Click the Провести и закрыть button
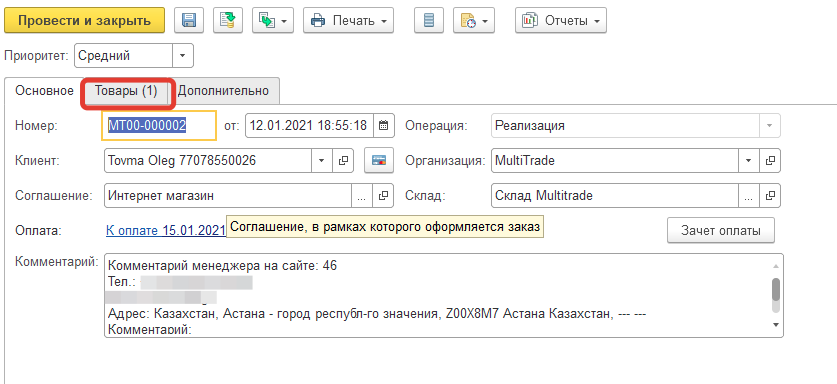837x384 pixels. point(84,21)
